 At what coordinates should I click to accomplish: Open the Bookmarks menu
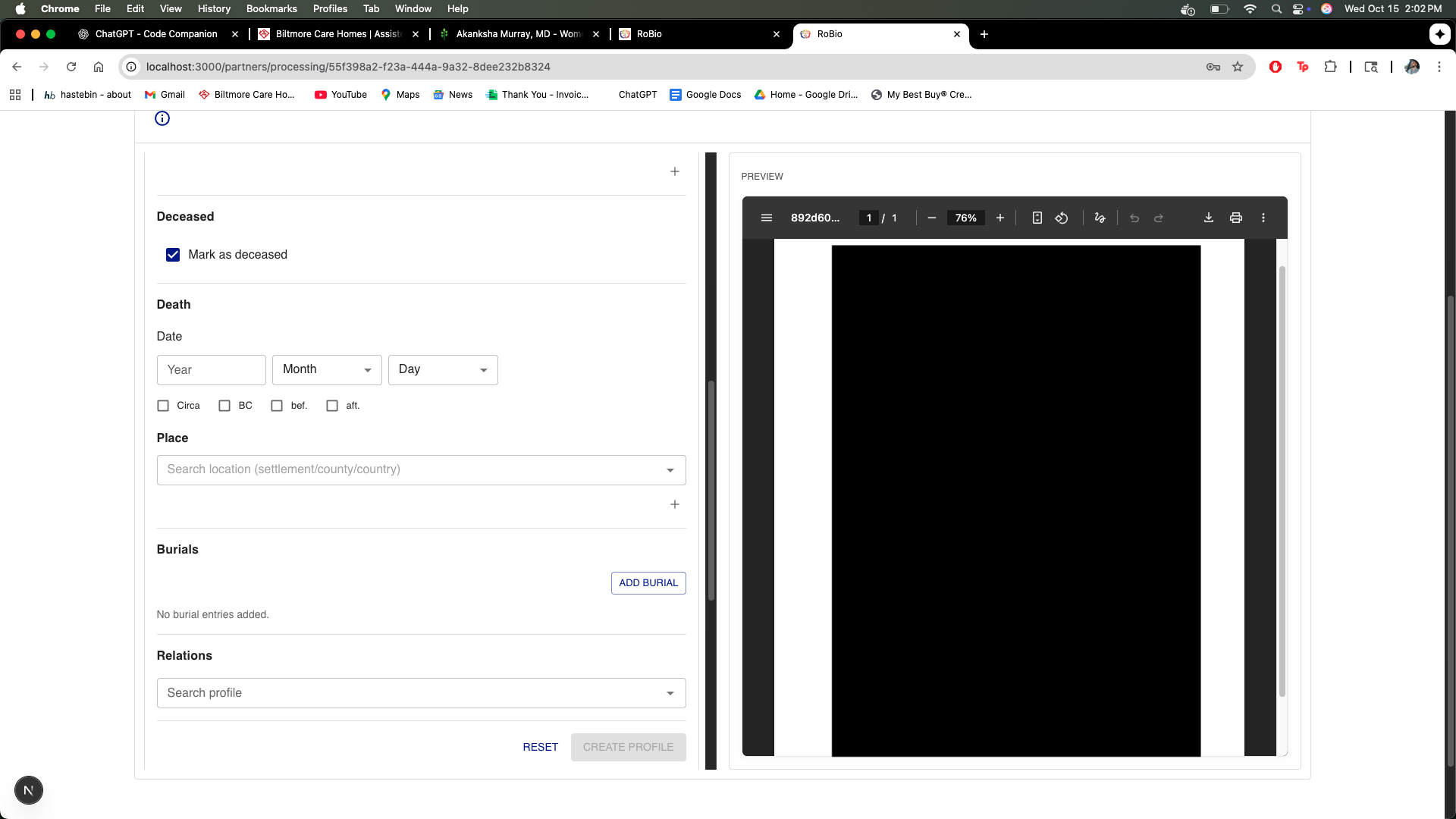(x=271, y=8)
